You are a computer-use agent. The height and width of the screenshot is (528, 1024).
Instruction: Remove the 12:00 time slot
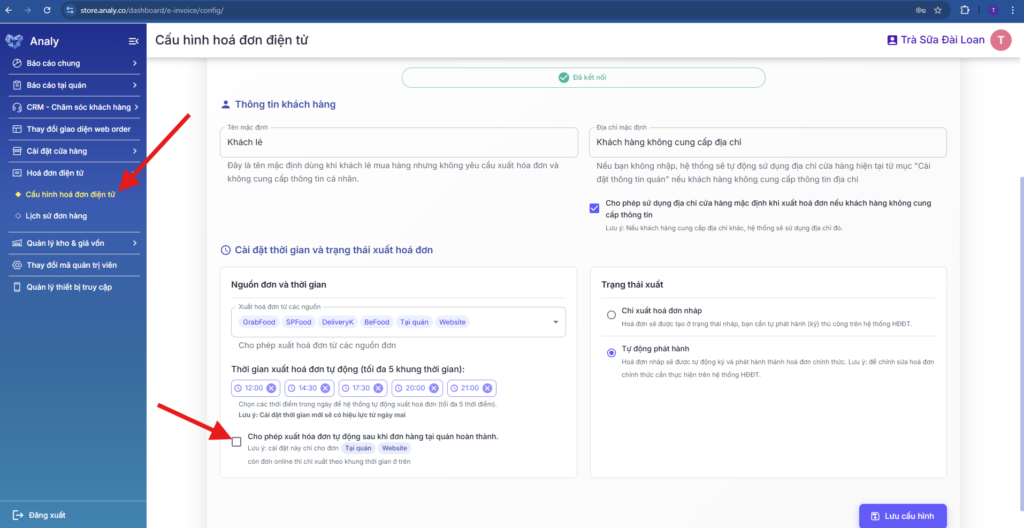point(271,388)
